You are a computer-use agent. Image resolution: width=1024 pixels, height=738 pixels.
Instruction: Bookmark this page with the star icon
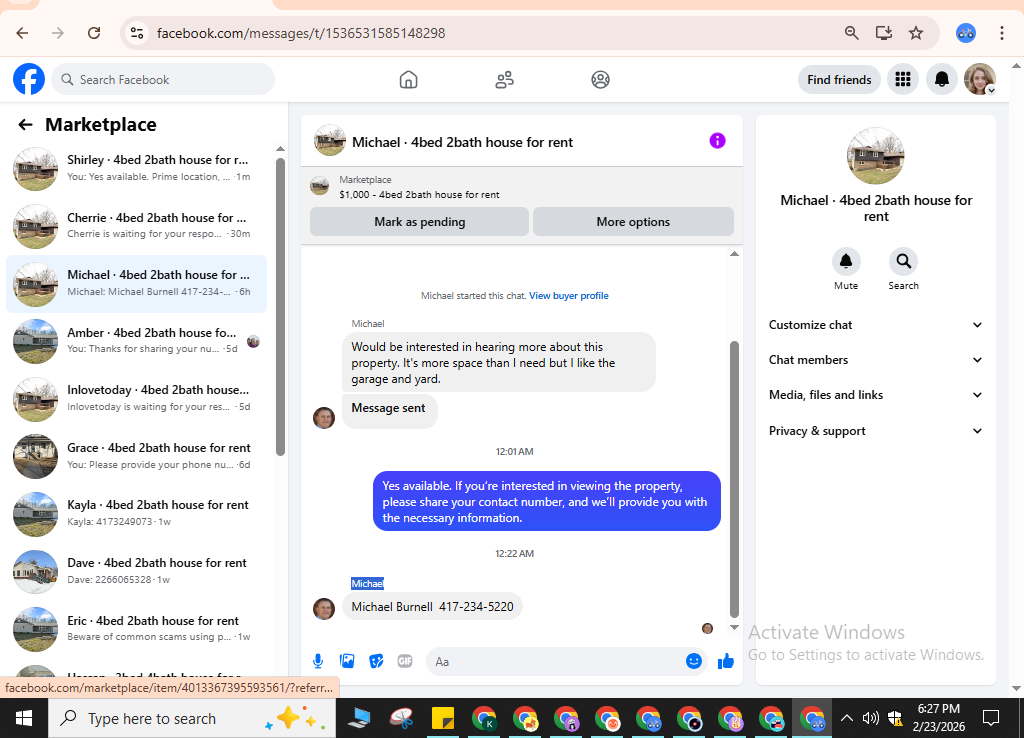(x=916, y=33)
